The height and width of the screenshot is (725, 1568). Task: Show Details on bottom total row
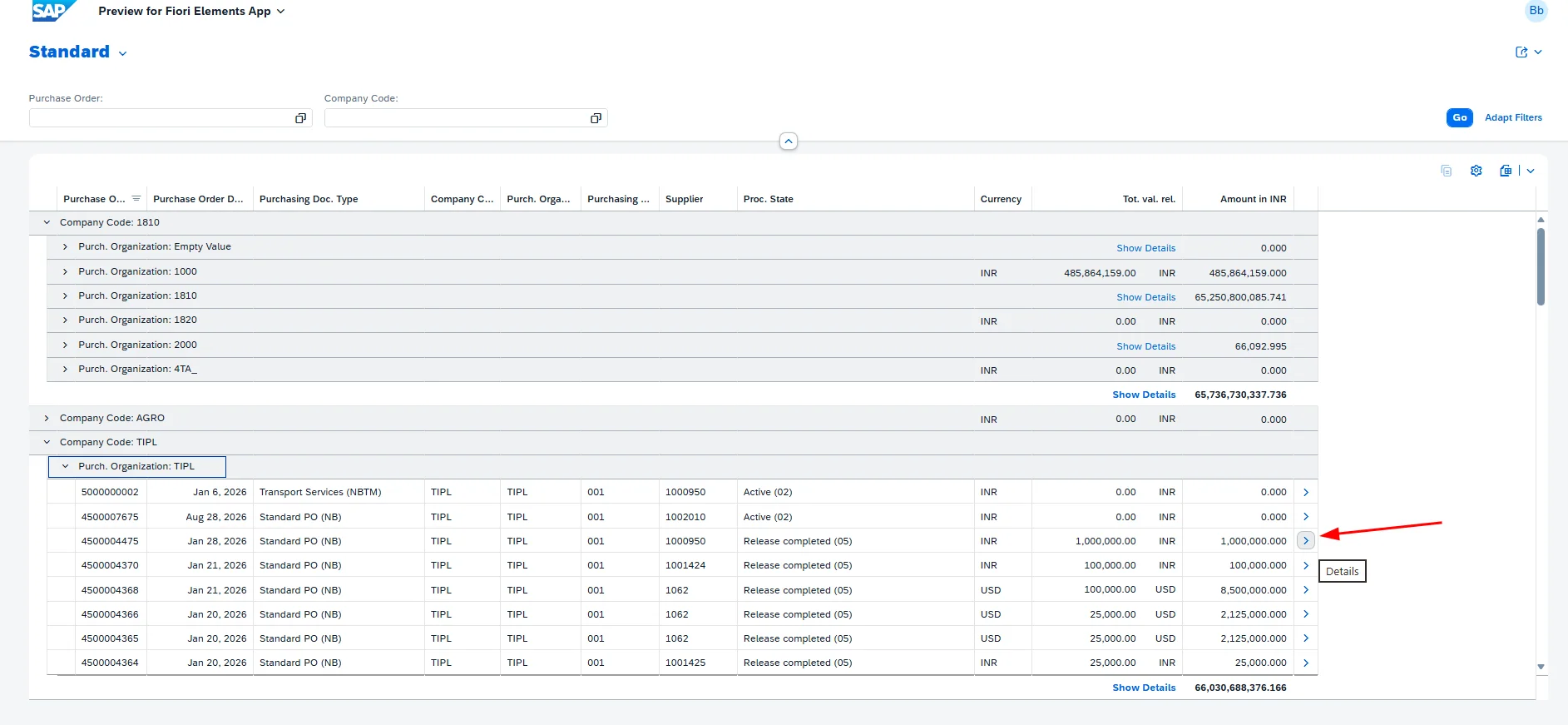tap(1144, 688)
